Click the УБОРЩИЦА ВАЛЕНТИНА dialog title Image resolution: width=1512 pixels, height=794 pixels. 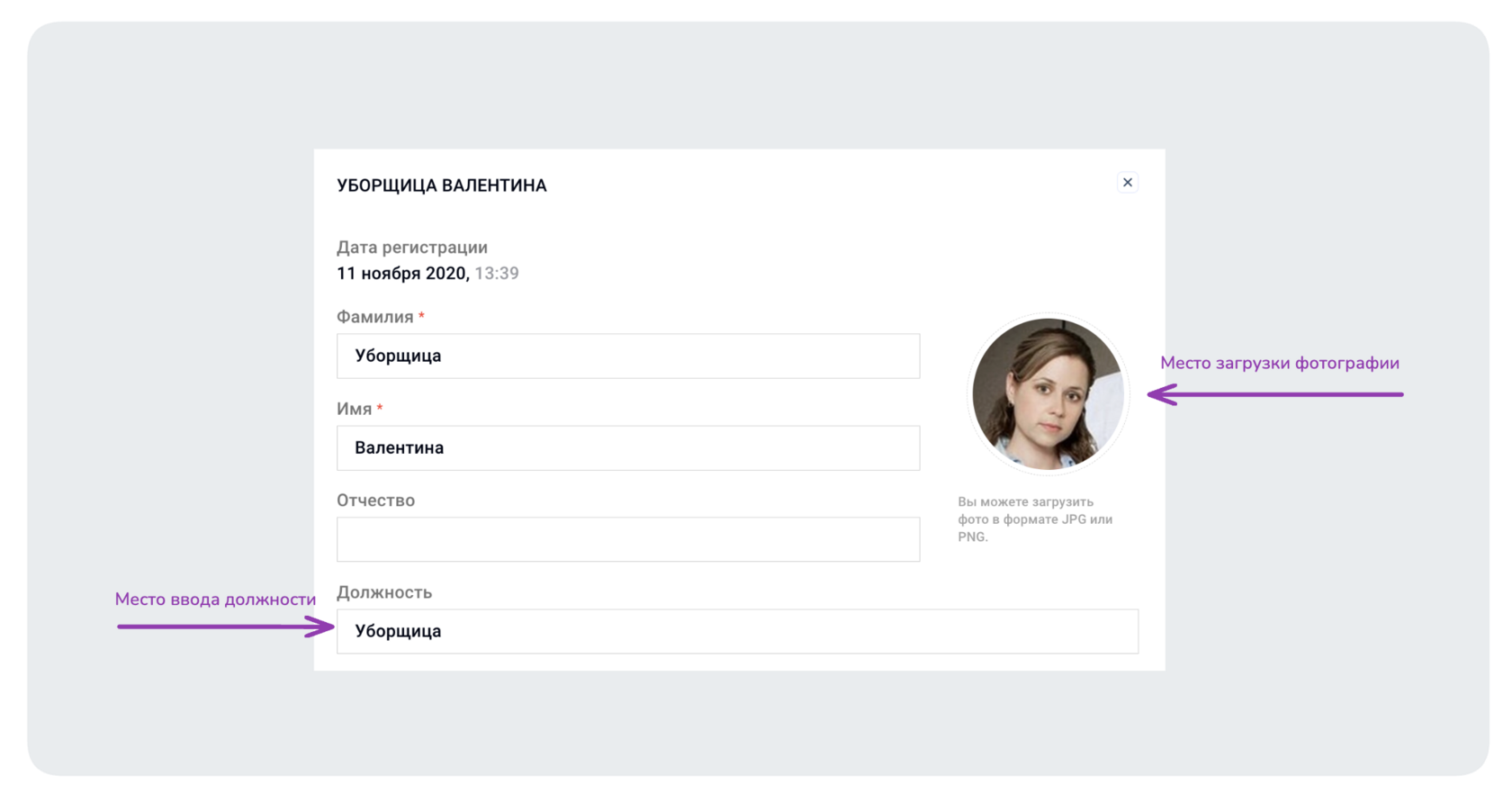[442, 185]
